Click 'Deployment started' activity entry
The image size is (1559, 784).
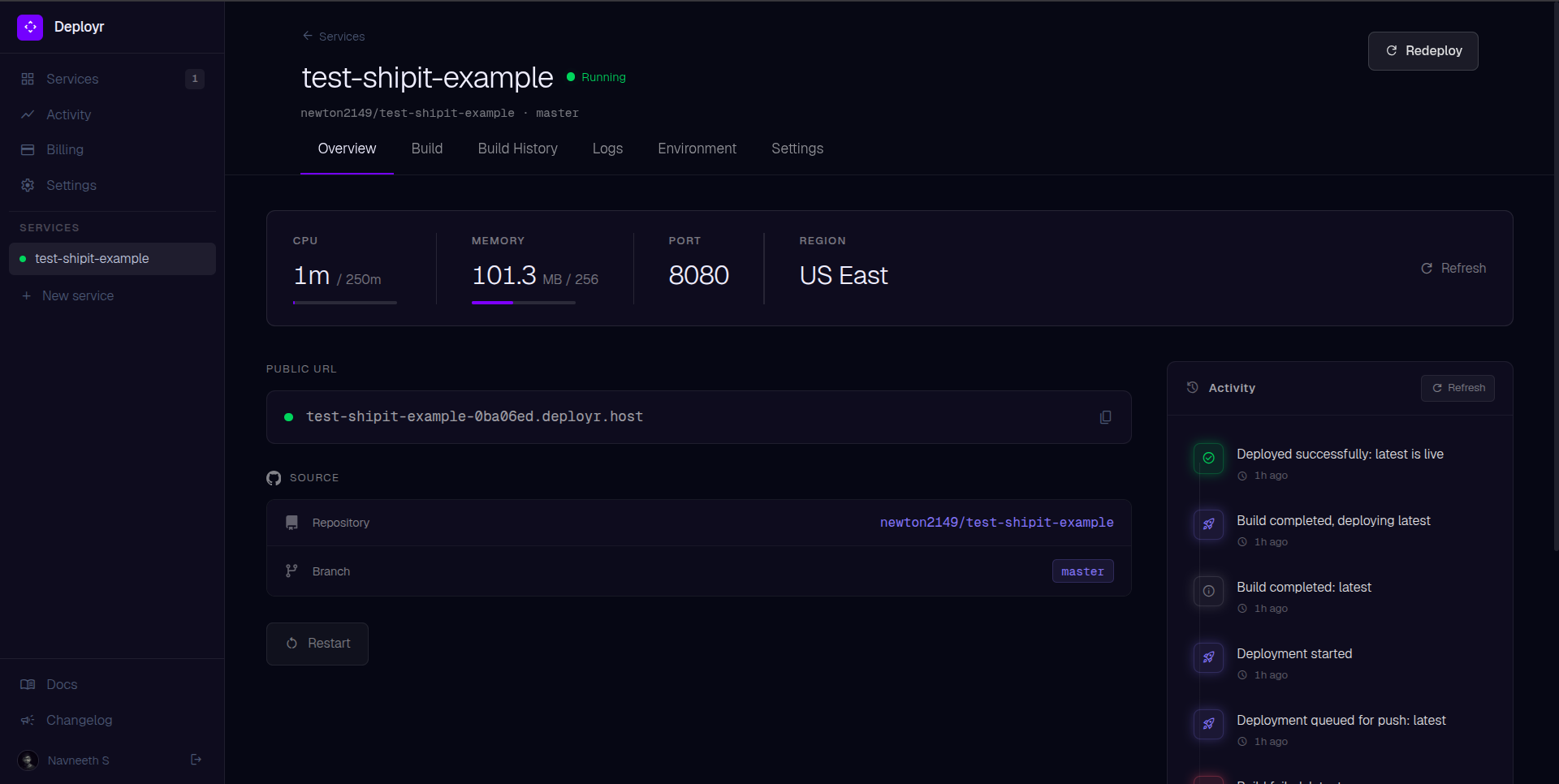1294,654
